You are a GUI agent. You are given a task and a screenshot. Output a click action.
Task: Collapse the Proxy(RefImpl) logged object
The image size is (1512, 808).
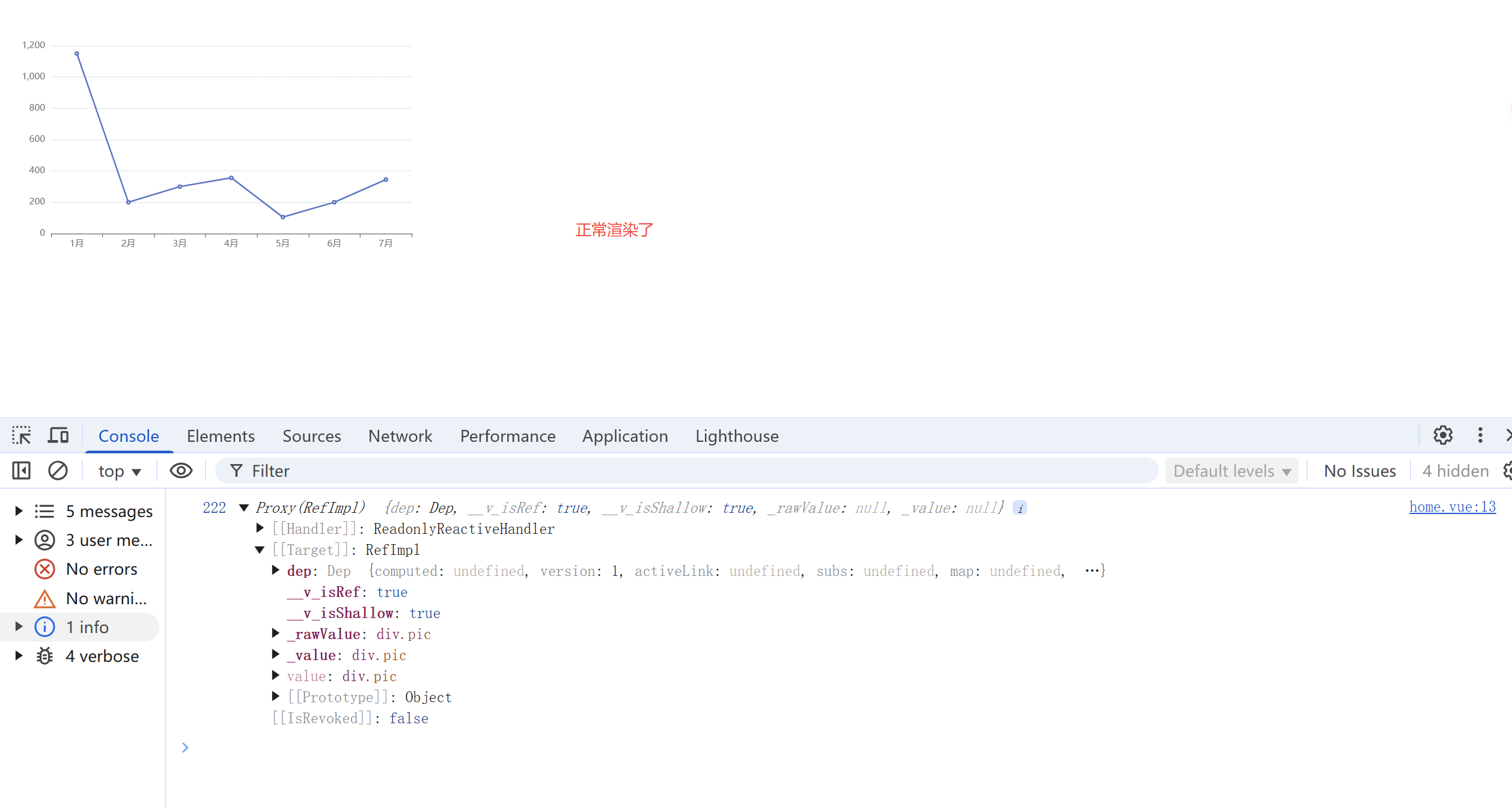coord(244,508)
